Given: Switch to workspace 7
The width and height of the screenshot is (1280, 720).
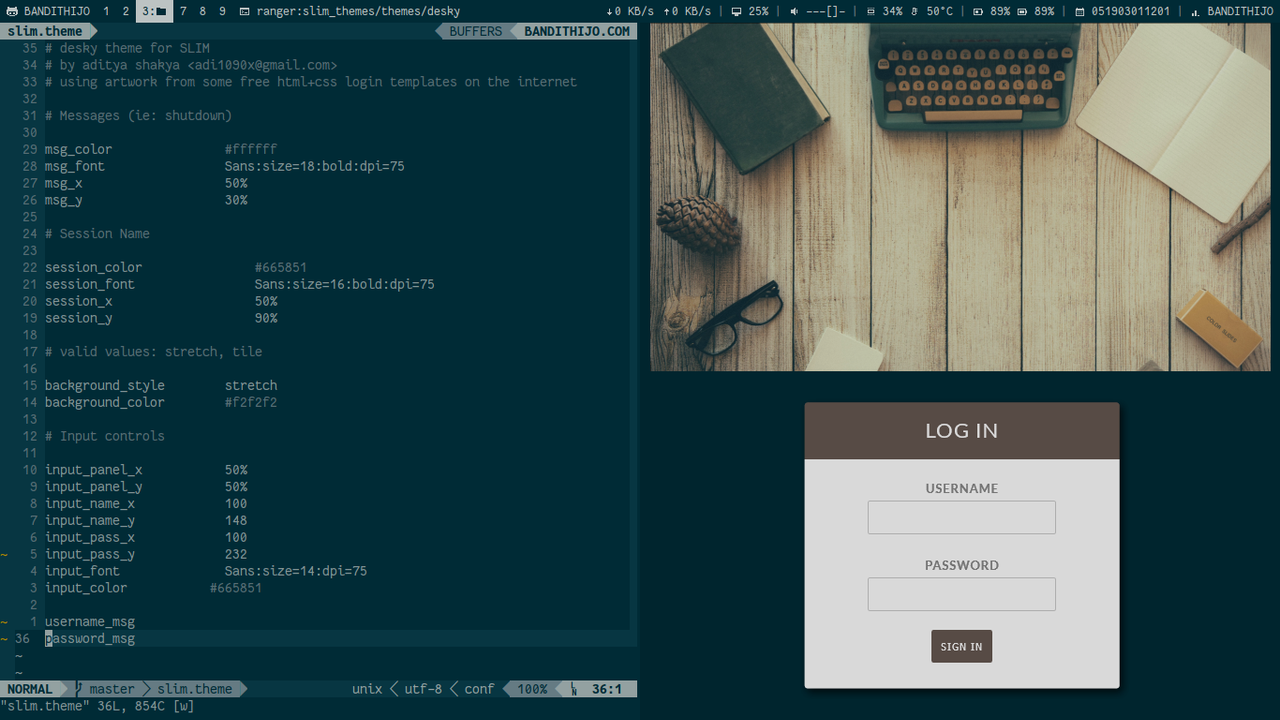Looking at the screenshot, I should point(183,11).
